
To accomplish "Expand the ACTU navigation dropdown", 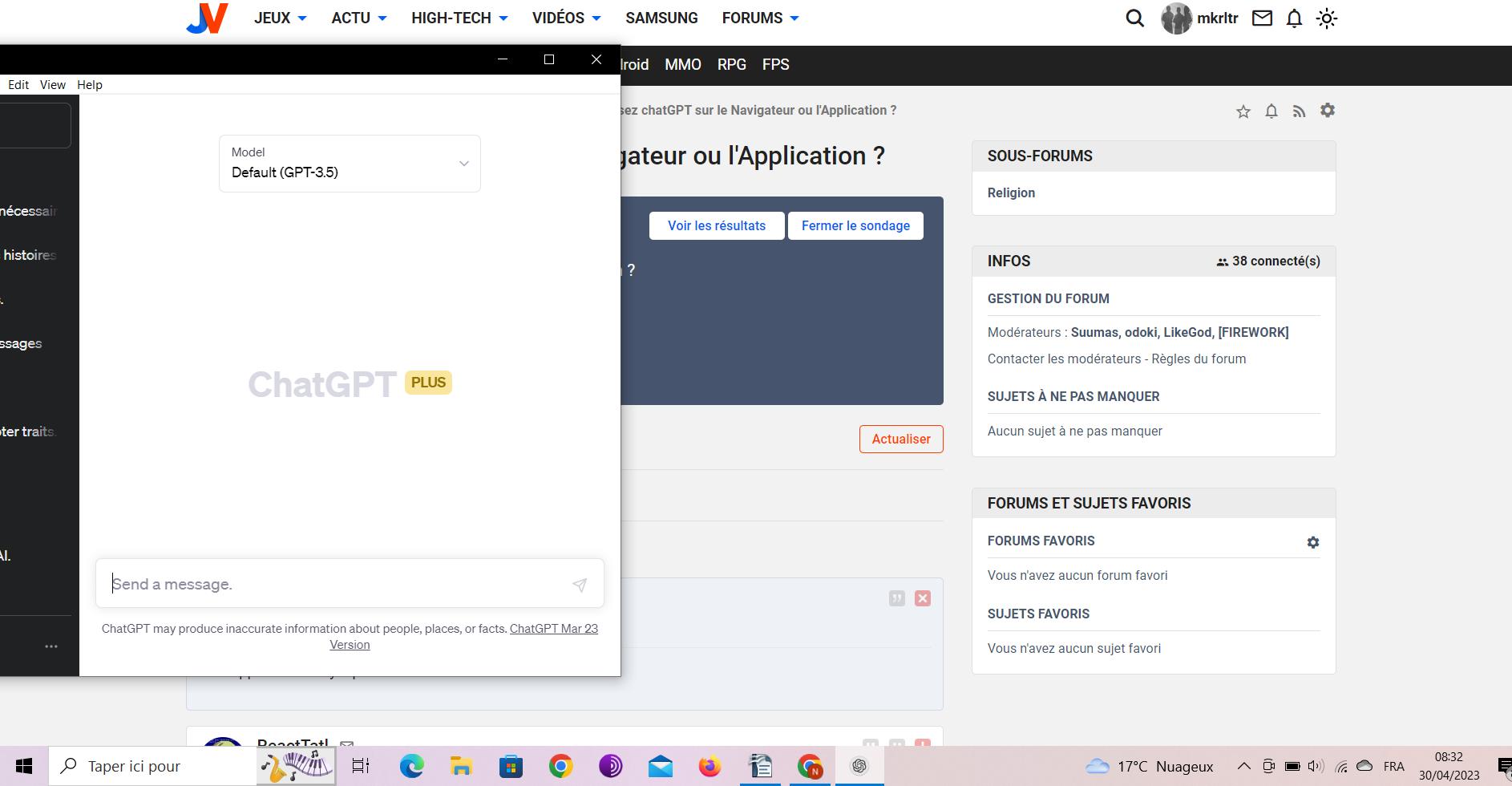I will pos(359,18).
